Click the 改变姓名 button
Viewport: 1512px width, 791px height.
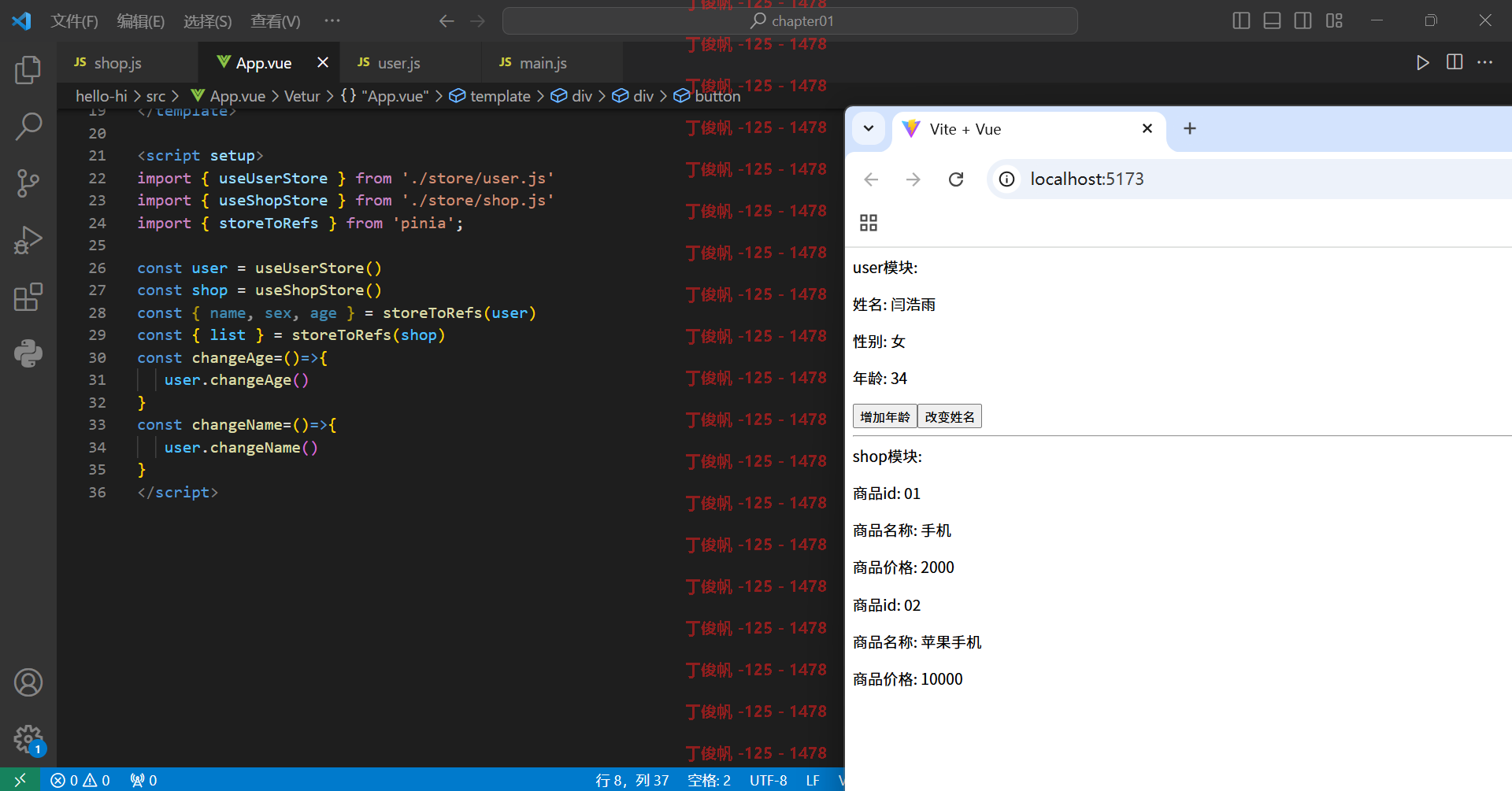coord(950,416)
